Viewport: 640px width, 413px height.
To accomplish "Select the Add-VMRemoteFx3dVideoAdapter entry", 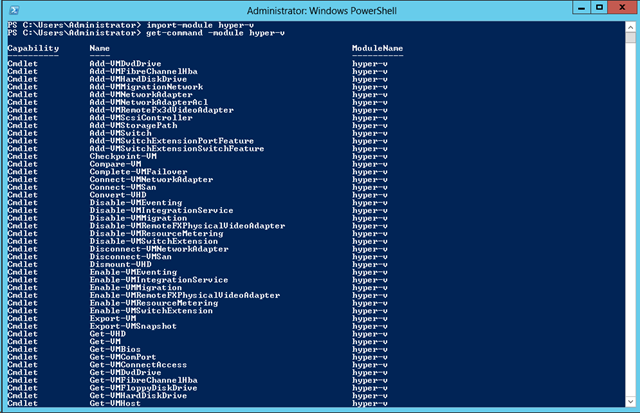I will [x=162, y=110].
